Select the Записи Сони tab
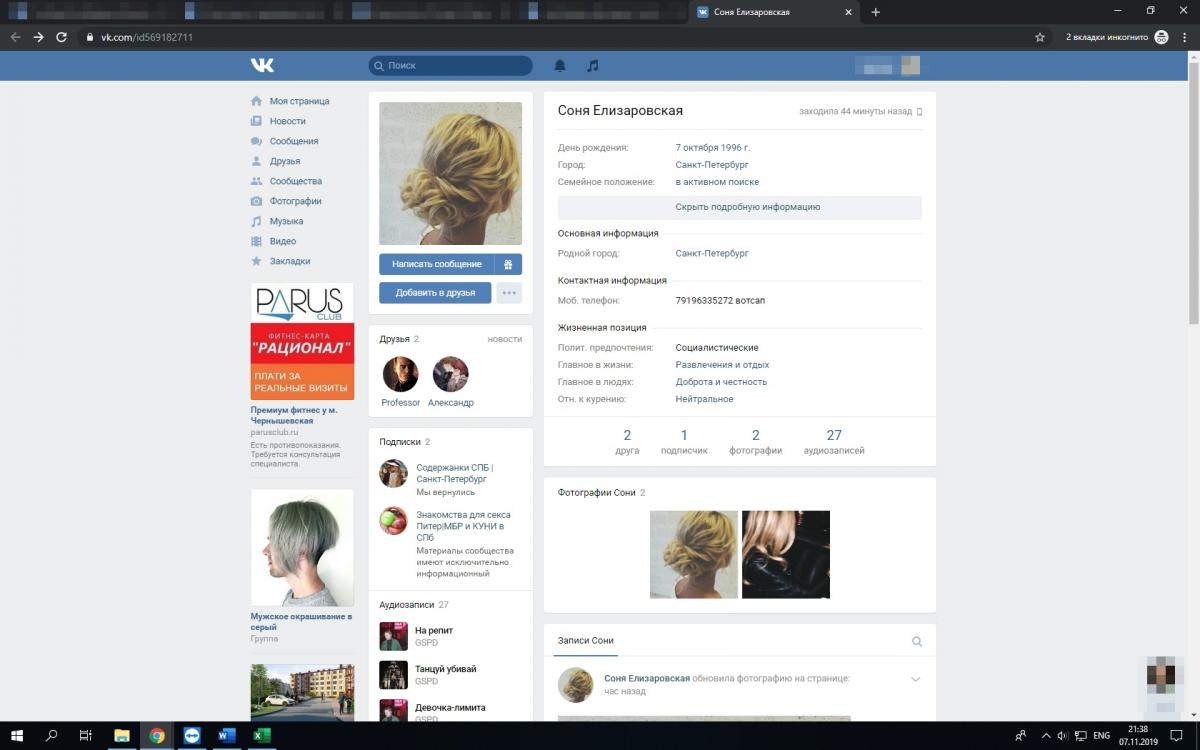 [585, 640]
